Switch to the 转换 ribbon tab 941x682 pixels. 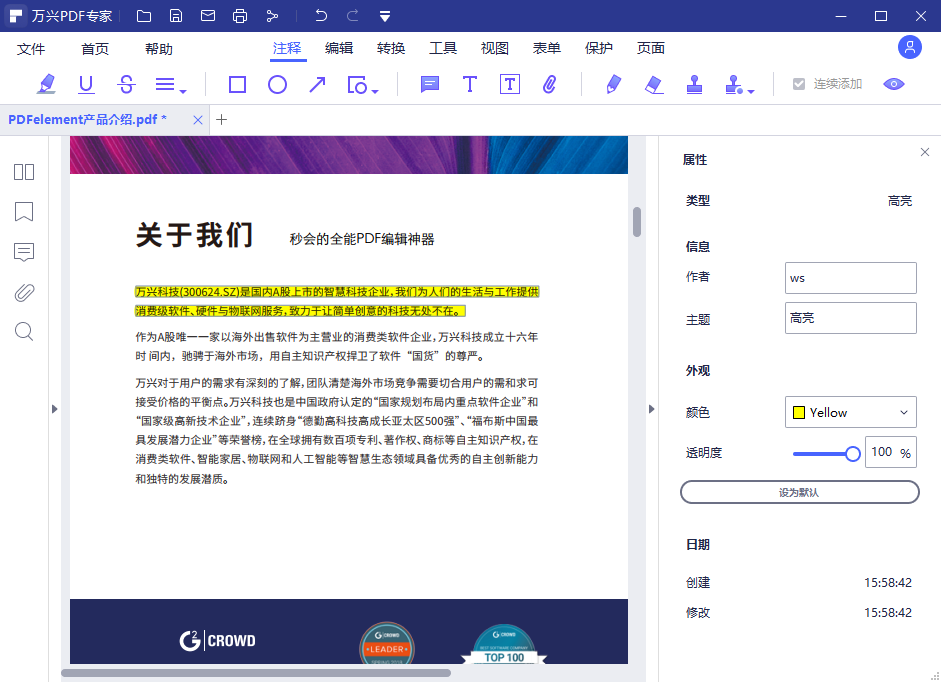(x=391, y=48)
